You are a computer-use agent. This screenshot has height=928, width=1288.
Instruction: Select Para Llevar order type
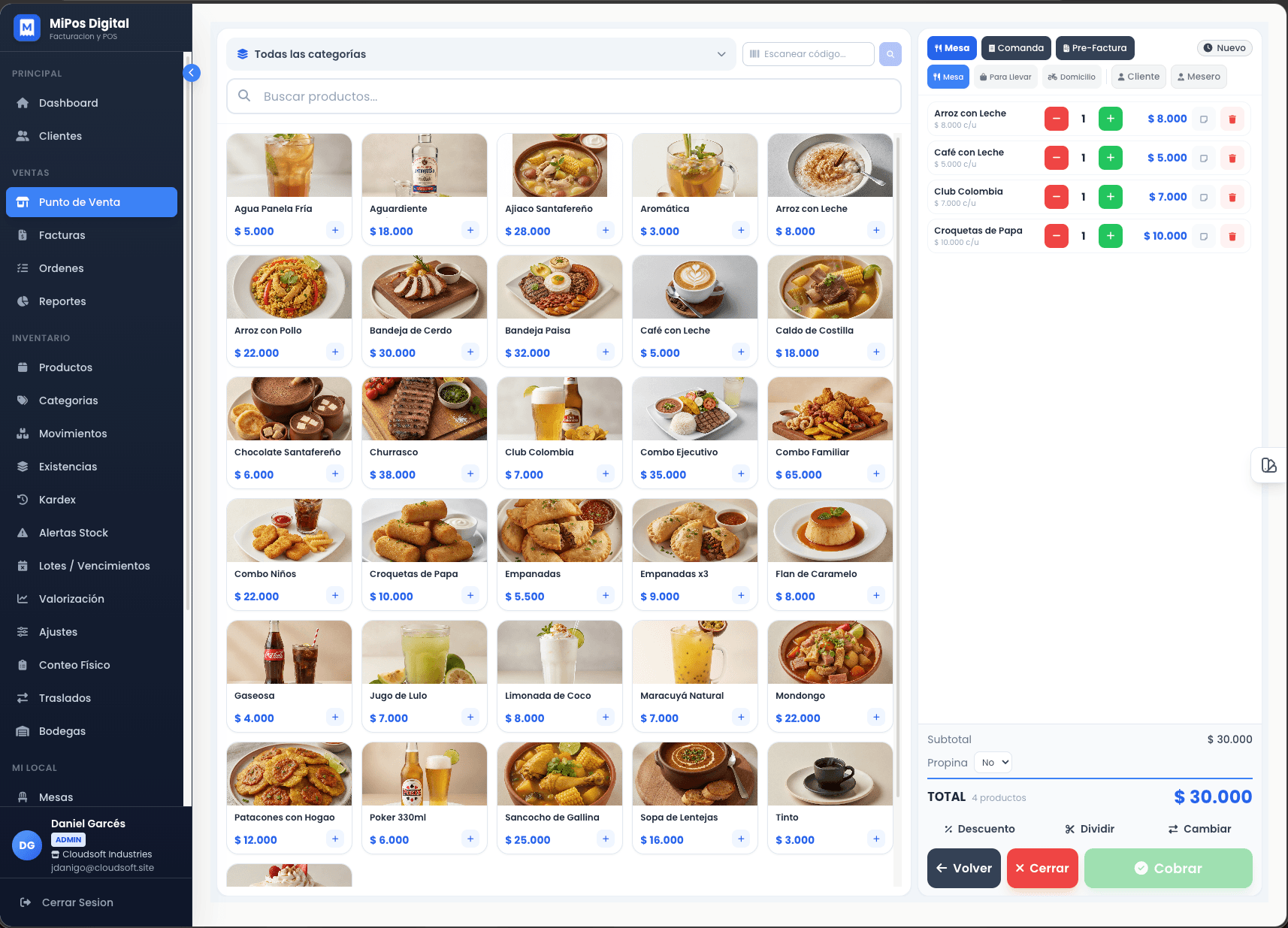pyautogui.click(x=1005, y=77)
